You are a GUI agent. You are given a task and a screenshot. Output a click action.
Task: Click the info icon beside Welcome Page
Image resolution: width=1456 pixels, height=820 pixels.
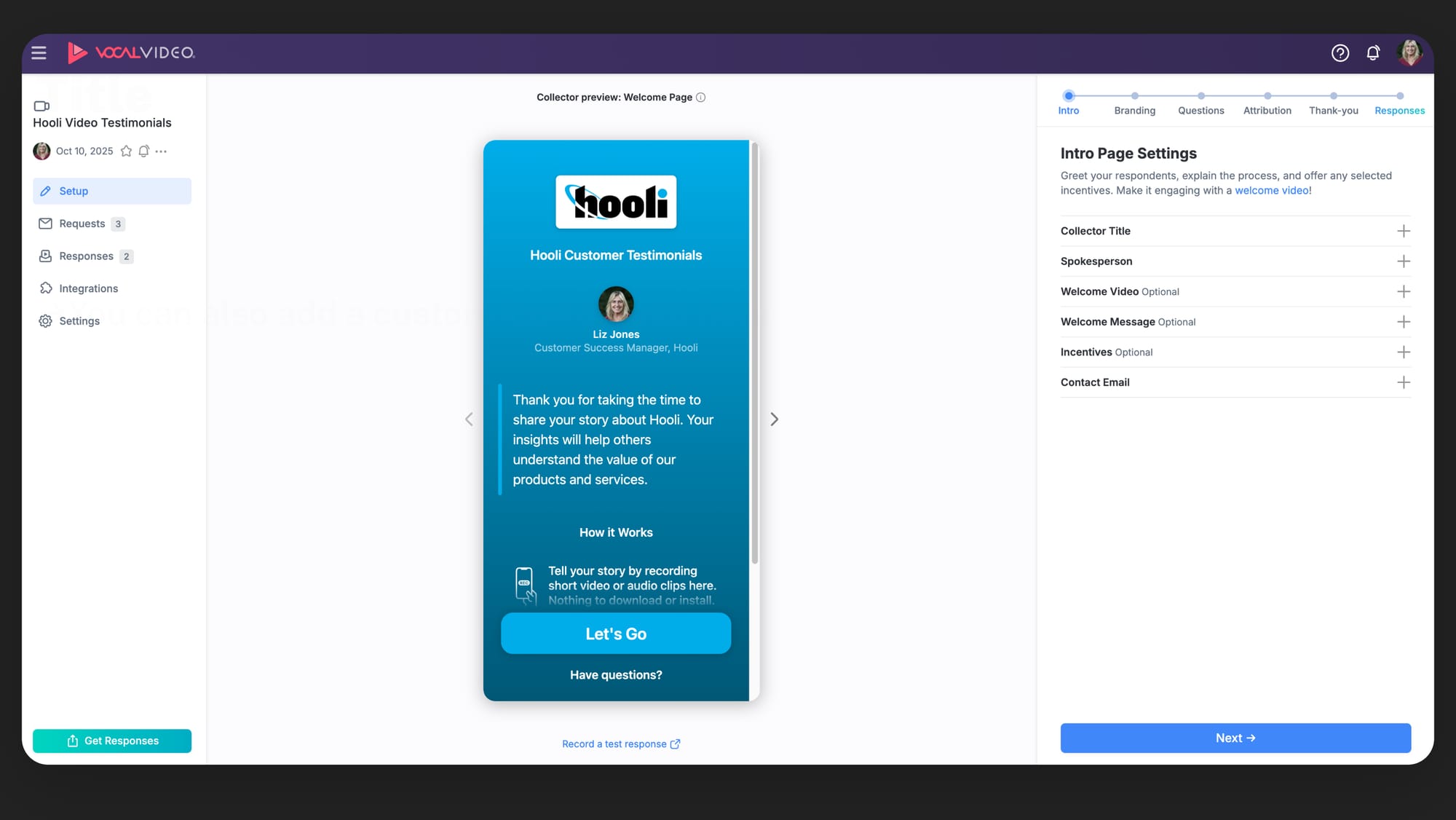point(700,97)
